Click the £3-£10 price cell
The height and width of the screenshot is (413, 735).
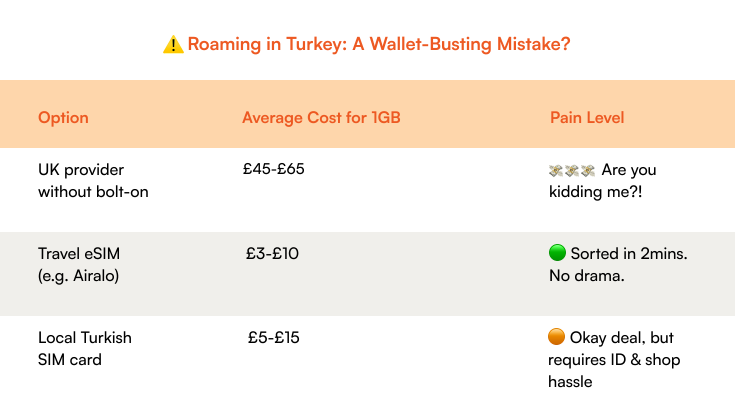pos(272,254)
